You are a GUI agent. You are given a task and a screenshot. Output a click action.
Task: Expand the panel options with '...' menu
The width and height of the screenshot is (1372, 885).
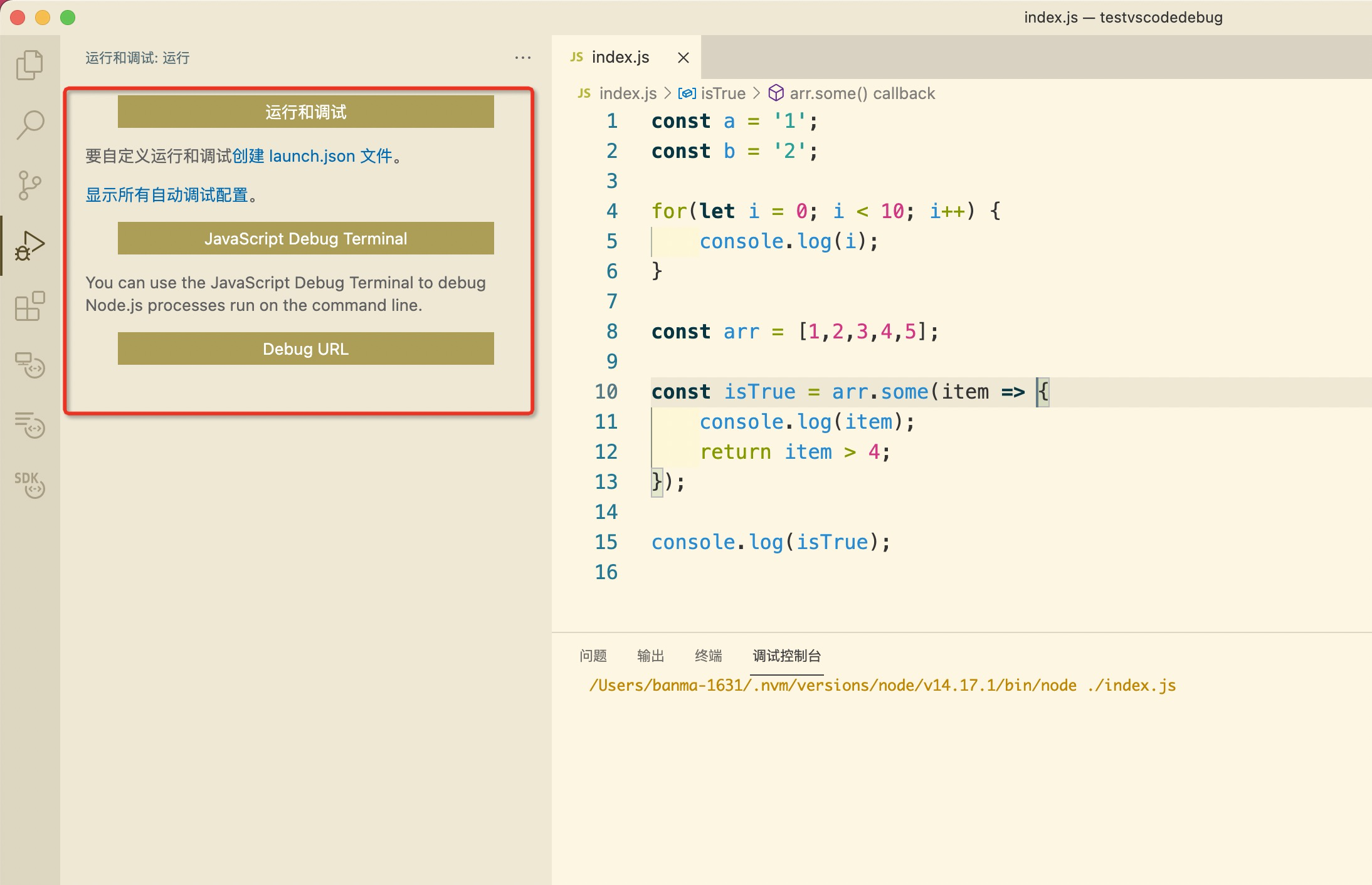click(x=523, y=58)
